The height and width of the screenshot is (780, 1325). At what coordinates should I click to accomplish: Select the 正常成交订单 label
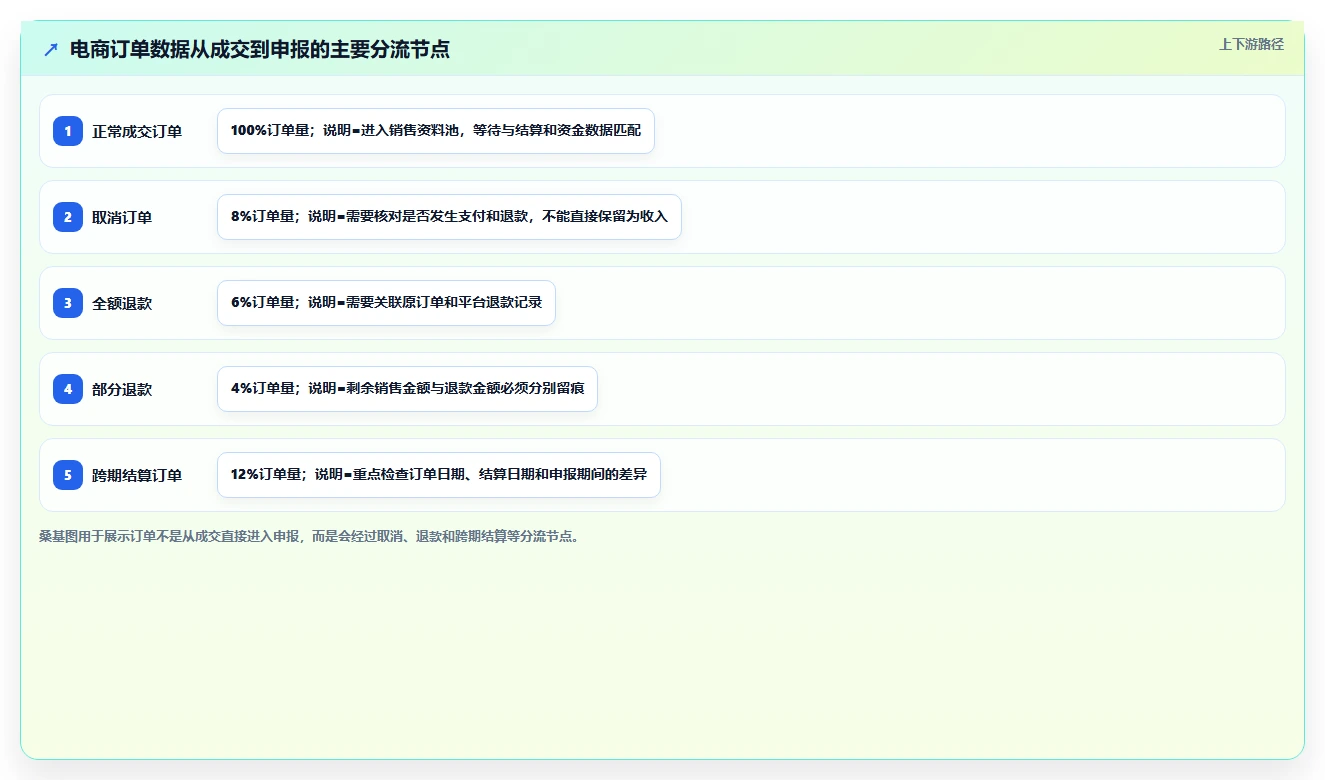coord(137,131)
